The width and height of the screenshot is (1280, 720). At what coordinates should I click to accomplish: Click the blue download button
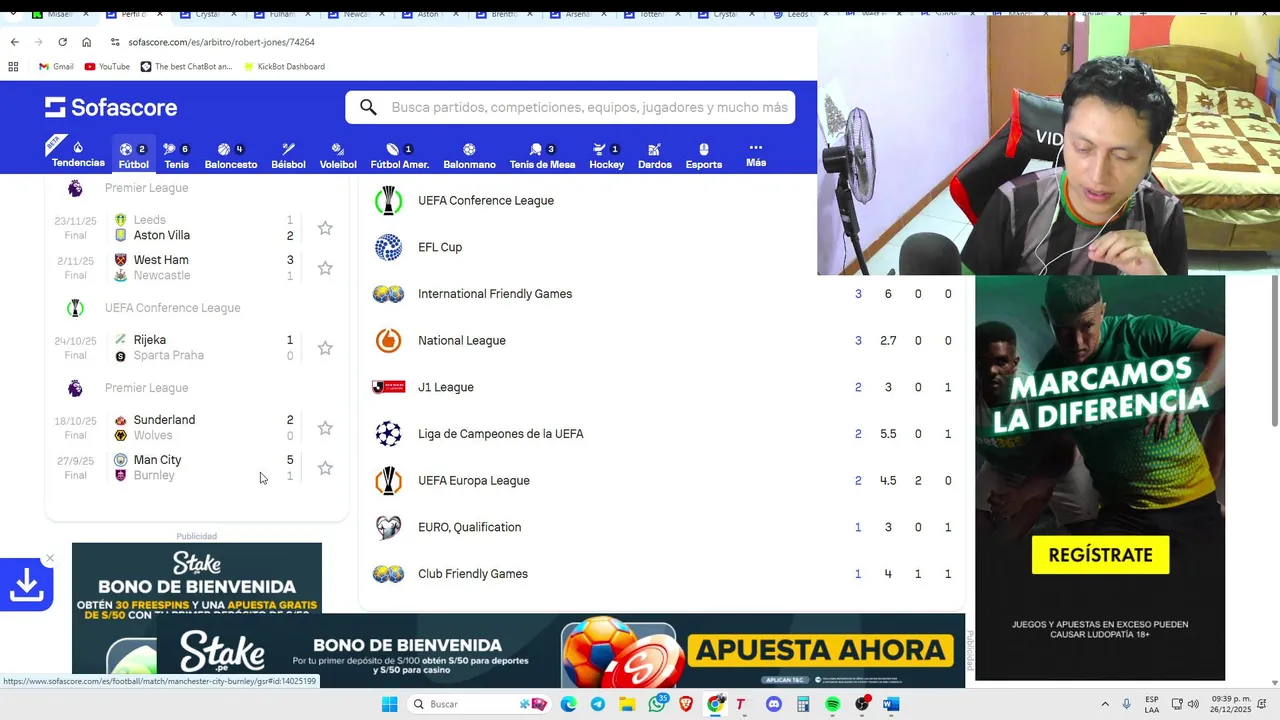pyautogui.click(x=26, y=586)
